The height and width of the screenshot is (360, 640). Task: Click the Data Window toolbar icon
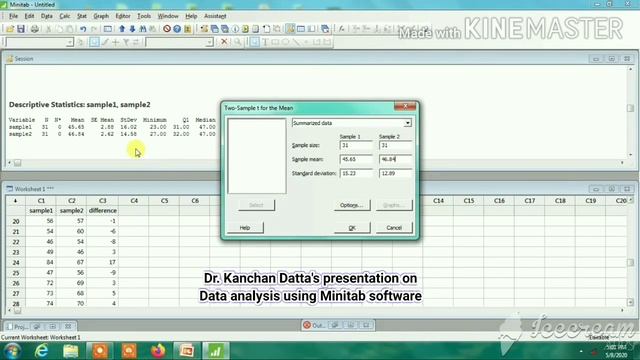pyautogui.click(x=301, y=29)
